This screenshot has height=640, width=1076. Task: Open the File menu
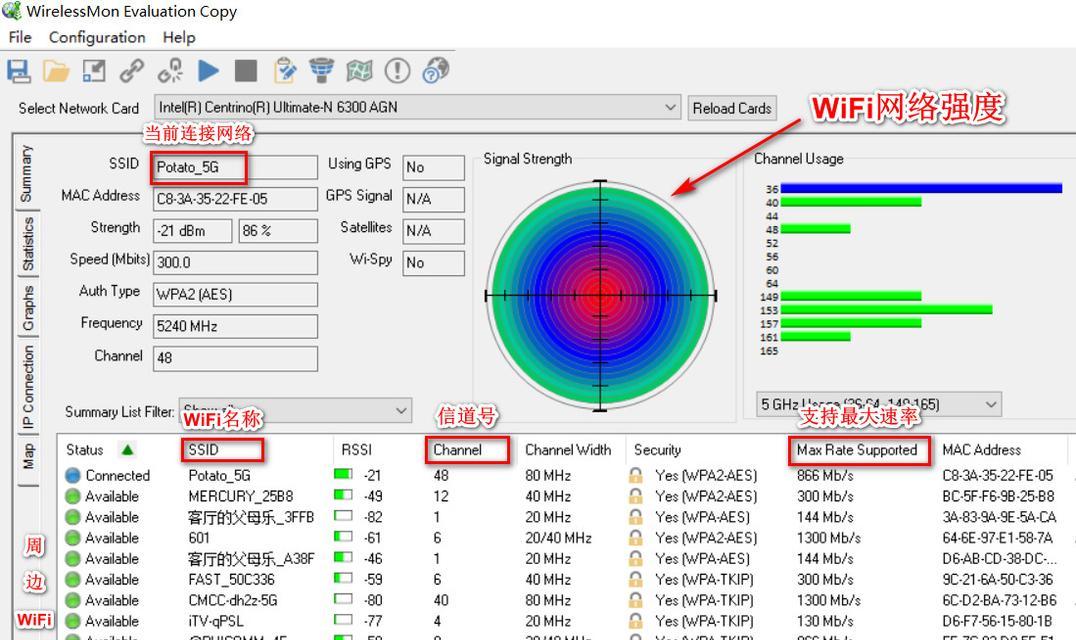coord(20,37)
